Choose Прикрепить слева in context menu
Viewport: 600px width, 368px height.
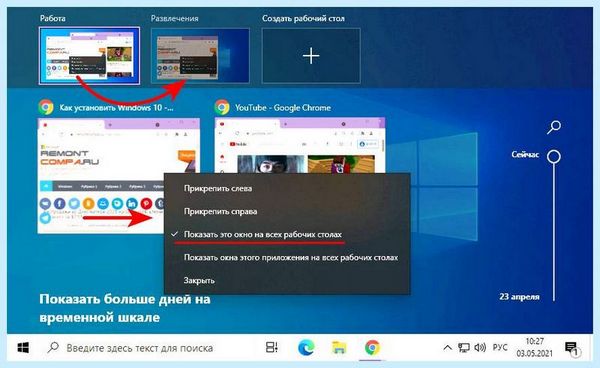(x=218, y=188)
